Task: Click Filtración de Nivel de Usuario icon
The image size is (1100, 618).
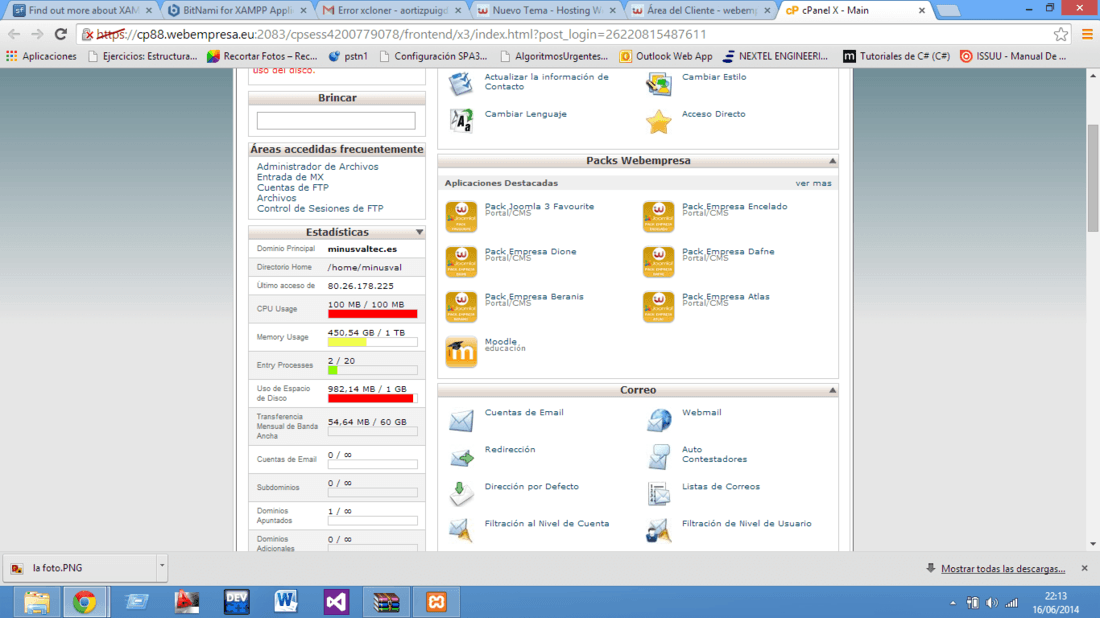Action: coord(659,530)
